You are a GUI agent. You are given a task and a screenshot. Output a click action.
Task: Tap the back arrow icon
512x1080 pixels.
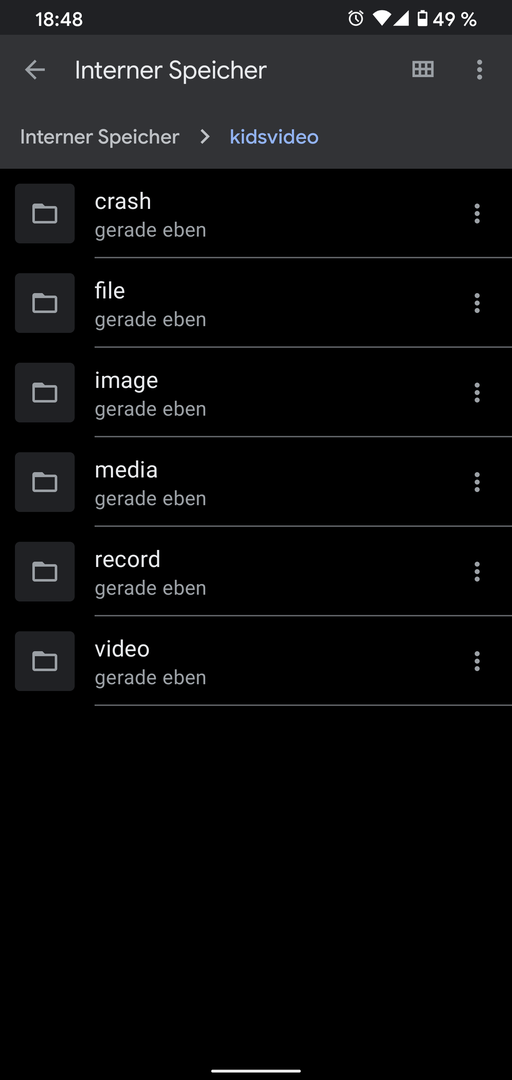click(x=34, y=70)
